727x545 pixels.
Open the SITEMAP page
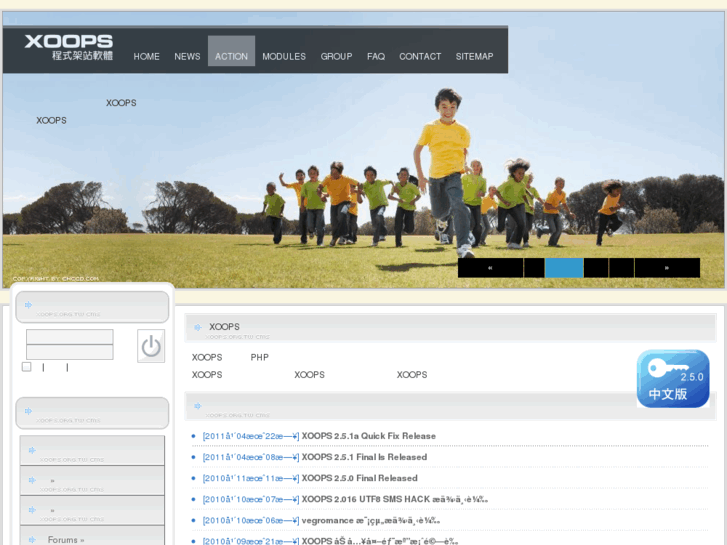474,56
